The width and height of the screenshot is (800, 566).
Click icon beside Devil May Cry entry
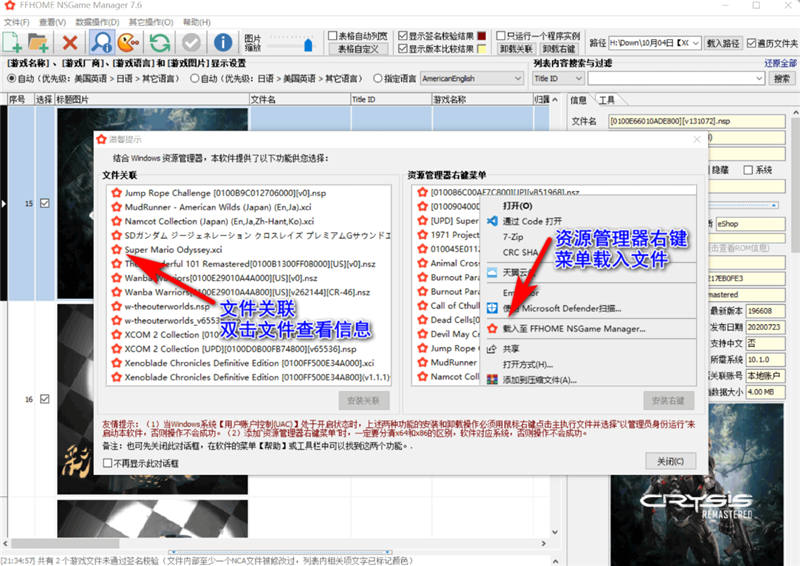422,334
